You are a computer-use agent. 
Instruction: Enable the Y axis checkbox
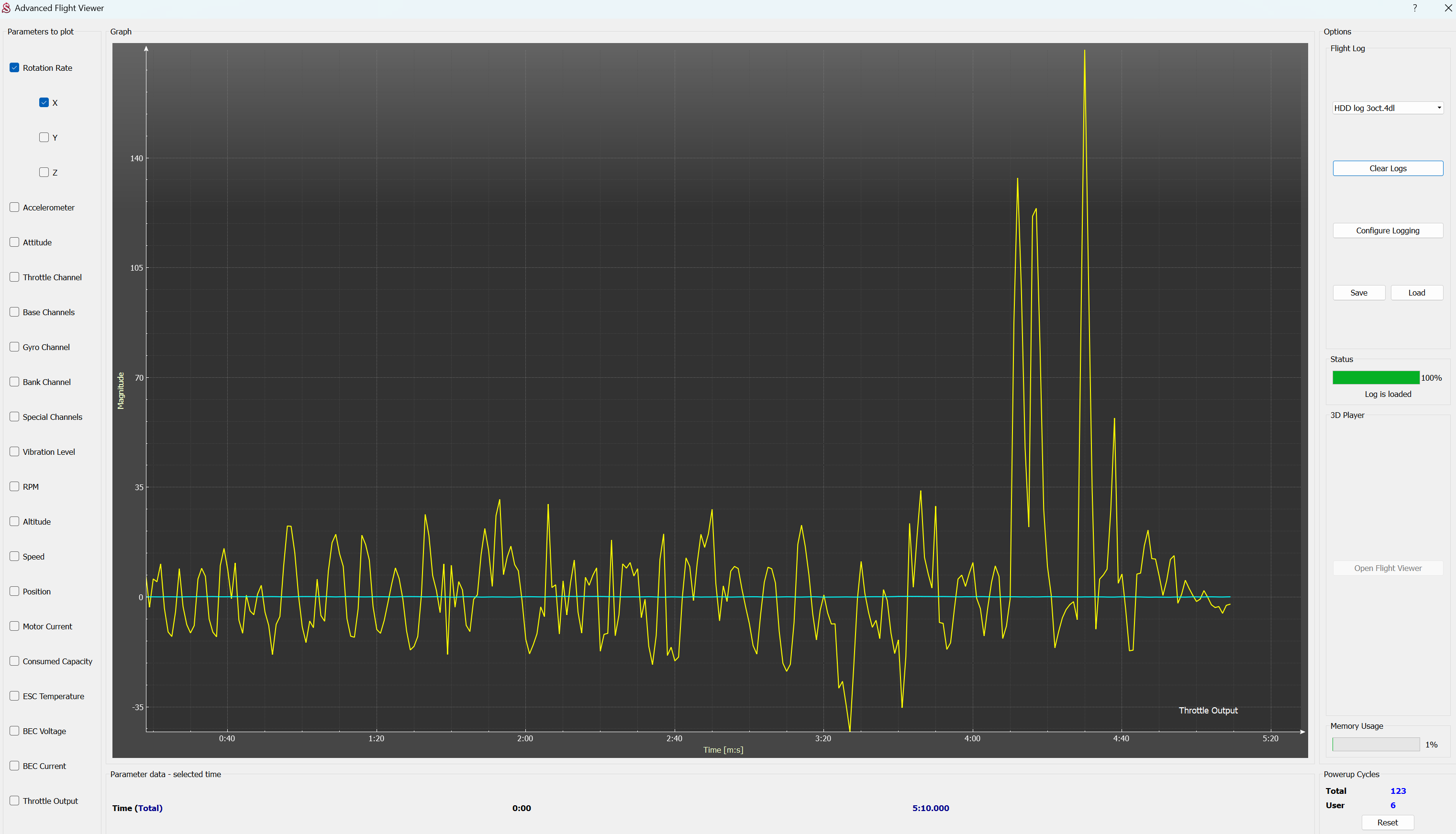coord(44,137)
